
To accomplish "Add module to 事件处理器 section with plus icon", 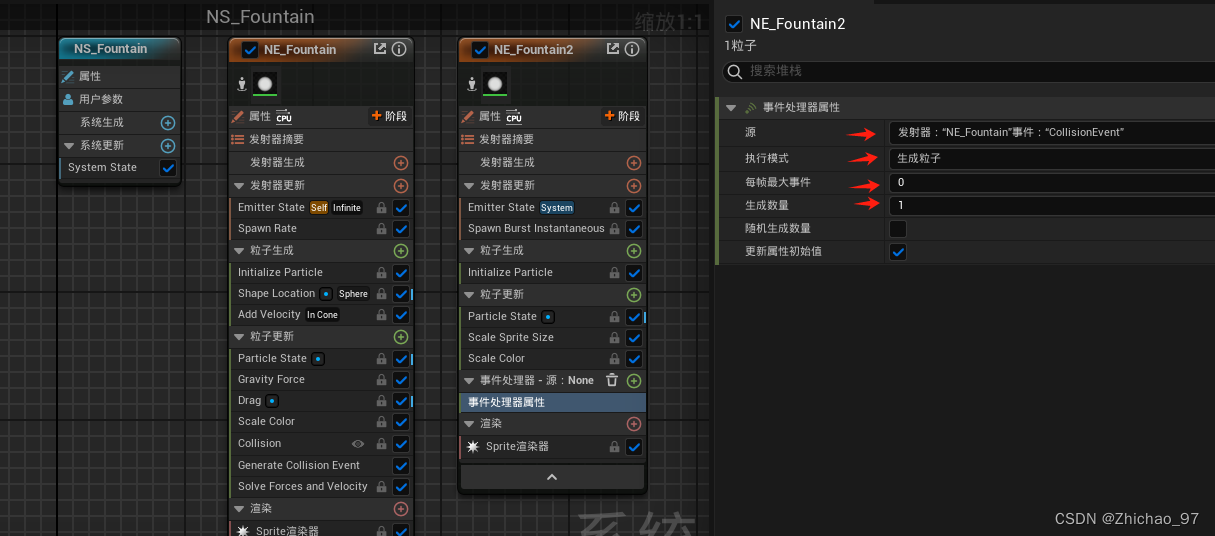I will tap(634, 381).
